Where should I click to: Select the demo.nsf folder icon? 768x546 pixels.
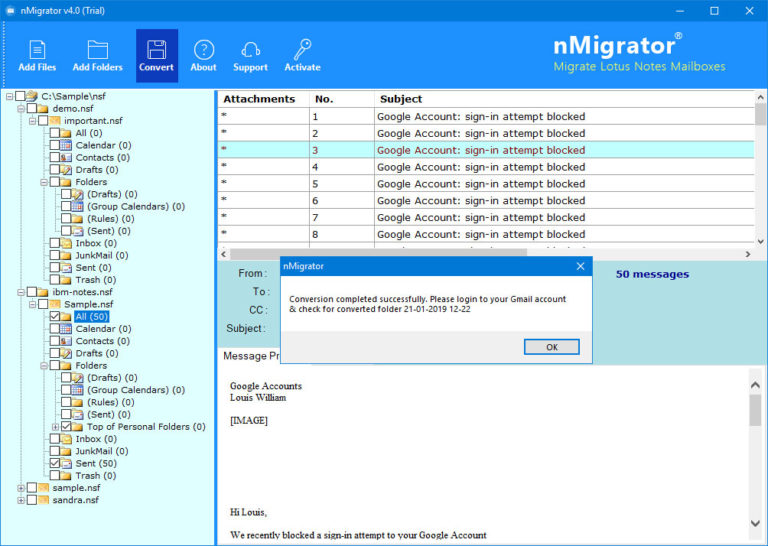[43, 109]
